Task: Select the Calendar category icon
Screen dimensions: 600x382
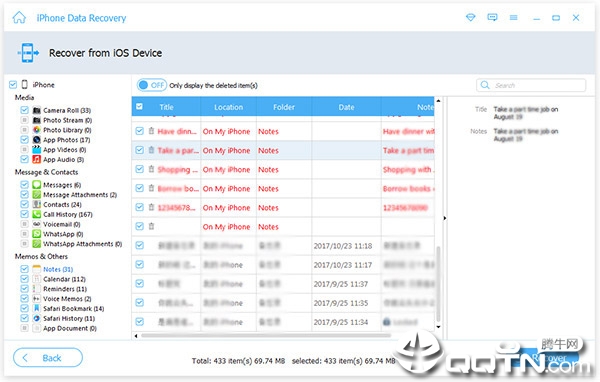Action: pyautogui.click(x=37, y=279)
